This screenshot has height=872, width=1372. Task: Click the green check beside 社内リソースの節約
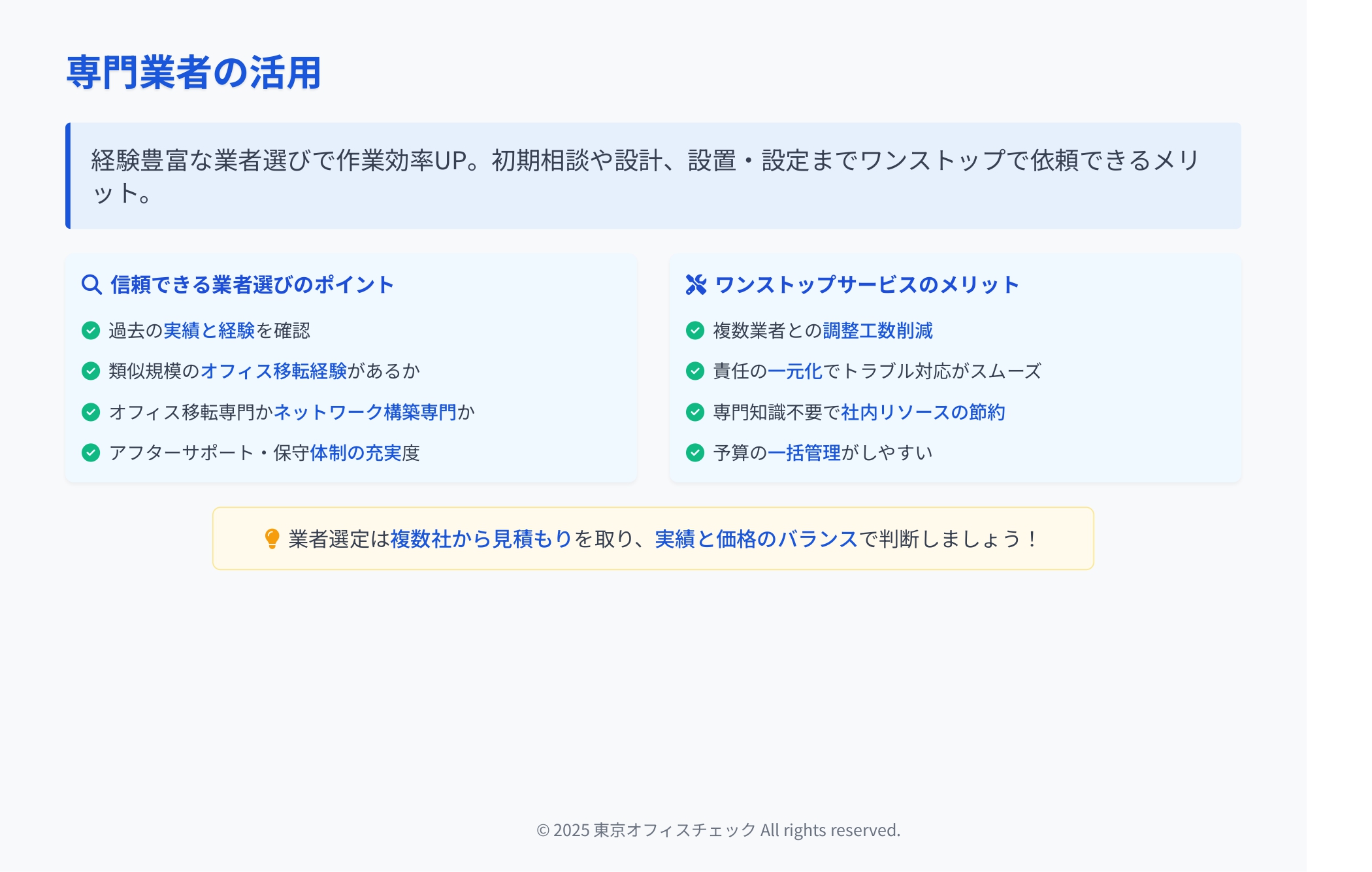tap(695, 412)
